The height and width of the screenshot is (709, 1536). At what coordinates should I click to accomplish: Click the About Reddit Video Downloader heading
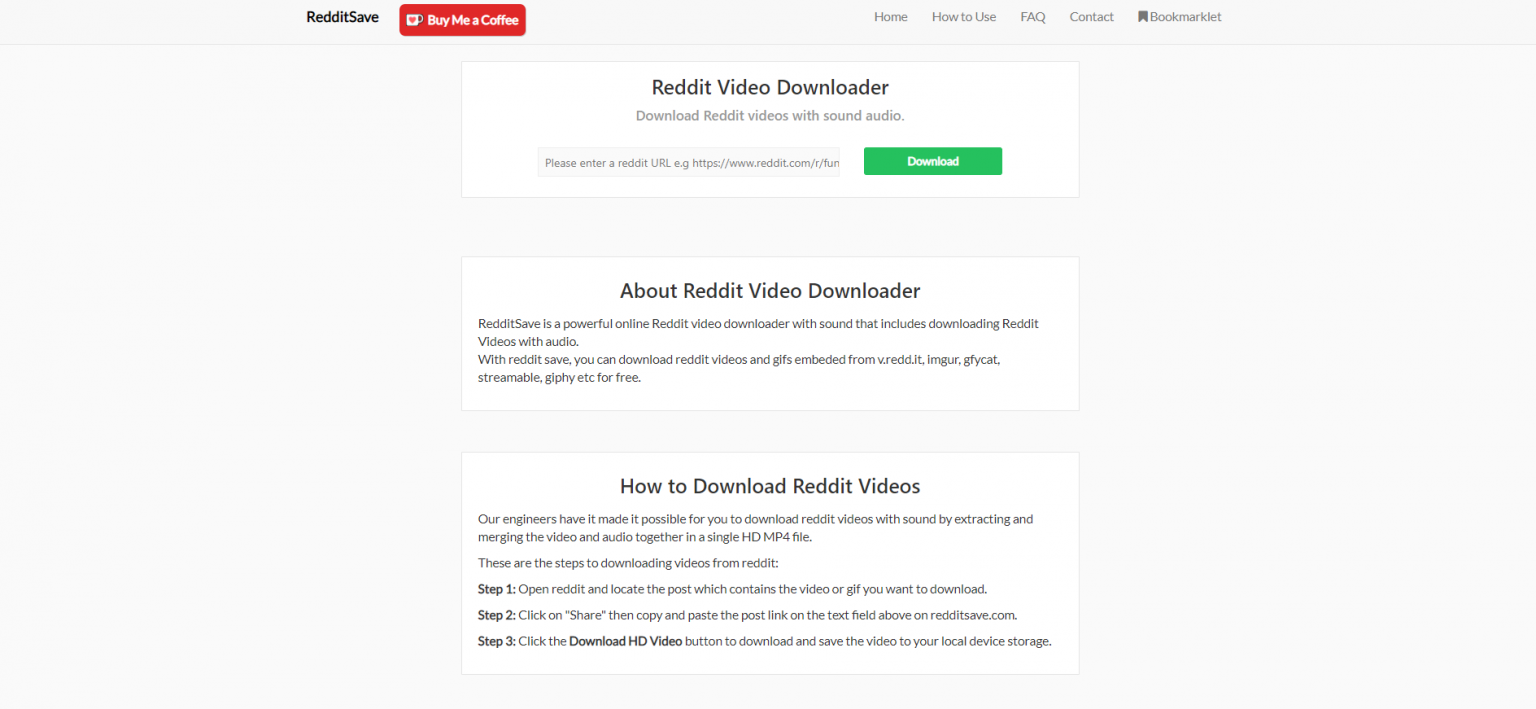point(770,291)
